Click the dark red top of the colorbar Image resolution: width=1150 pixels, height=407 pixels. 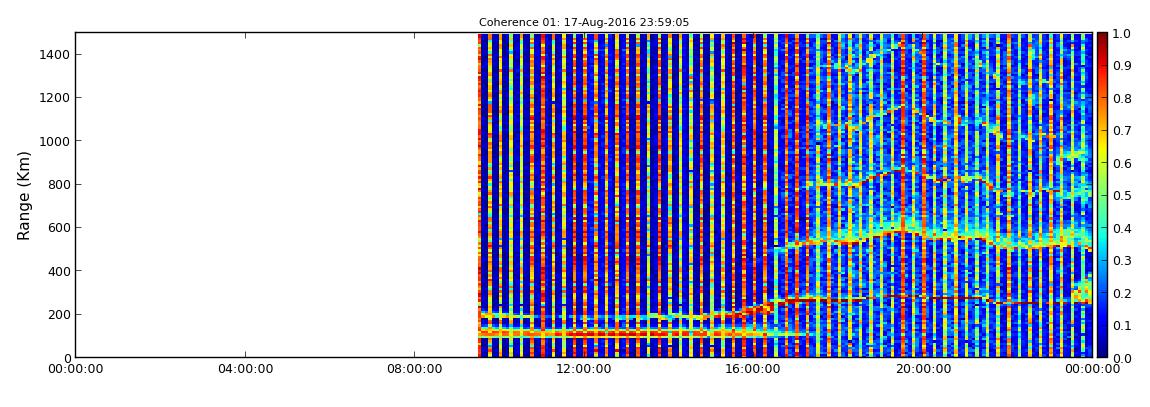pyautogui.click(x=1102, y=40)
